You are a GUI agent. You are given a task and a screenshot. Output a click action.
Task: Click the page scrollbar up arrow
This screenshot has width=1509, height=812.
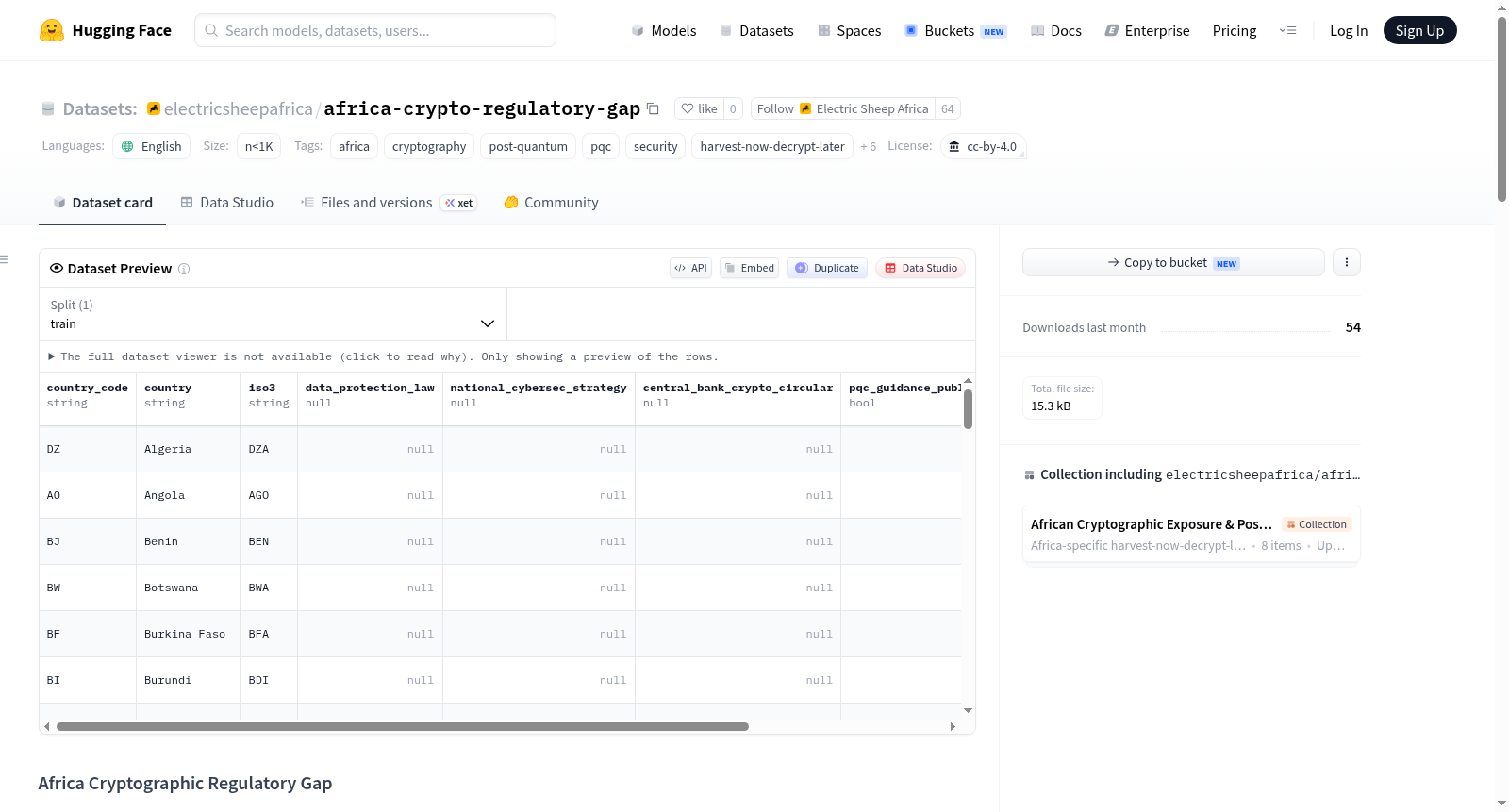(x=1501, y=8)
